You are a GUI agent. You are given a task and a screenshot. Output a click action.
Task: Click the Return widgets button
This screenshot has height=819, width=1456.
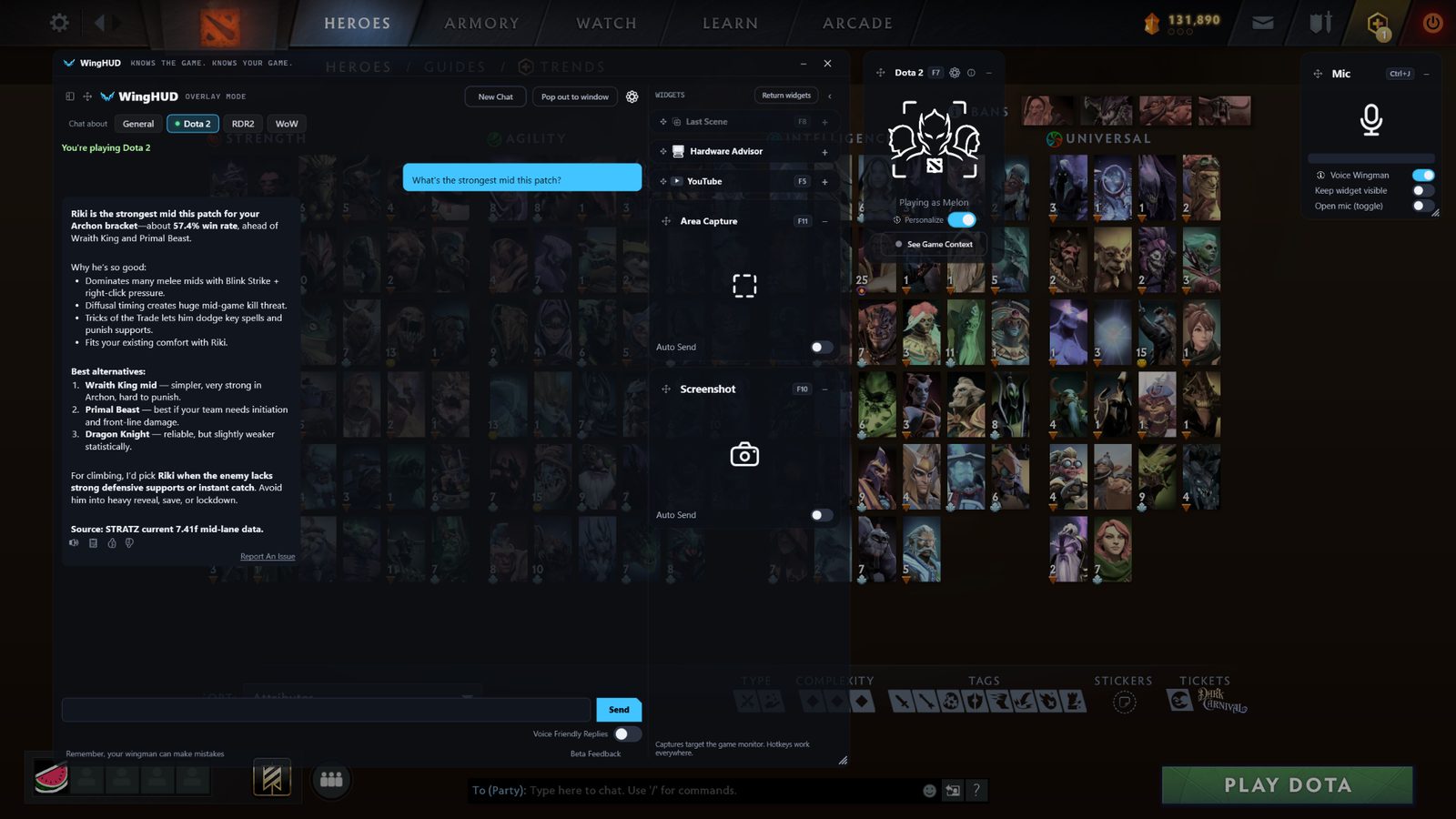click(786, 96)
